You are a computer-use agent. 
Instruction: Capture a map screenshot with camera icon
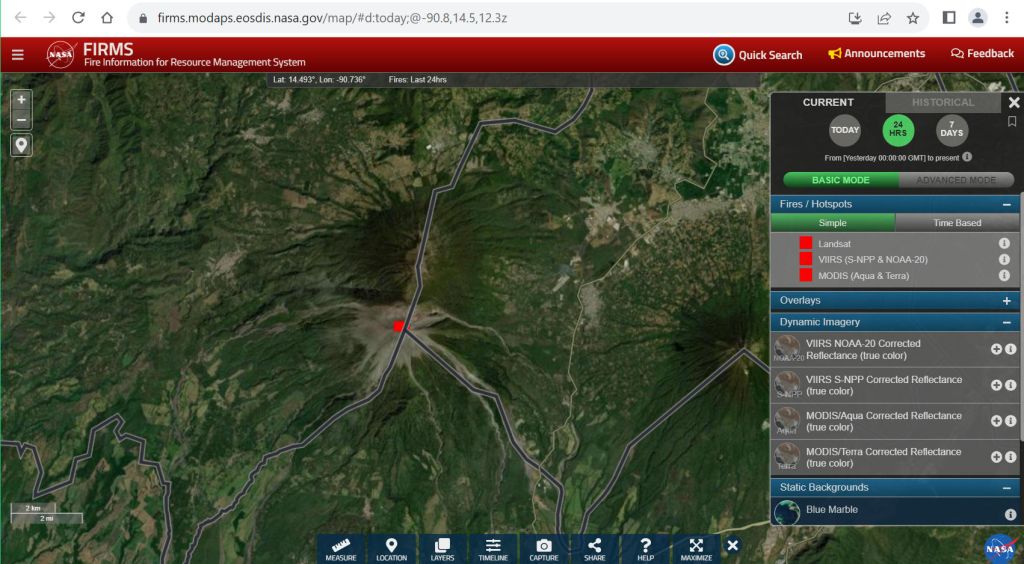(544, 549)
